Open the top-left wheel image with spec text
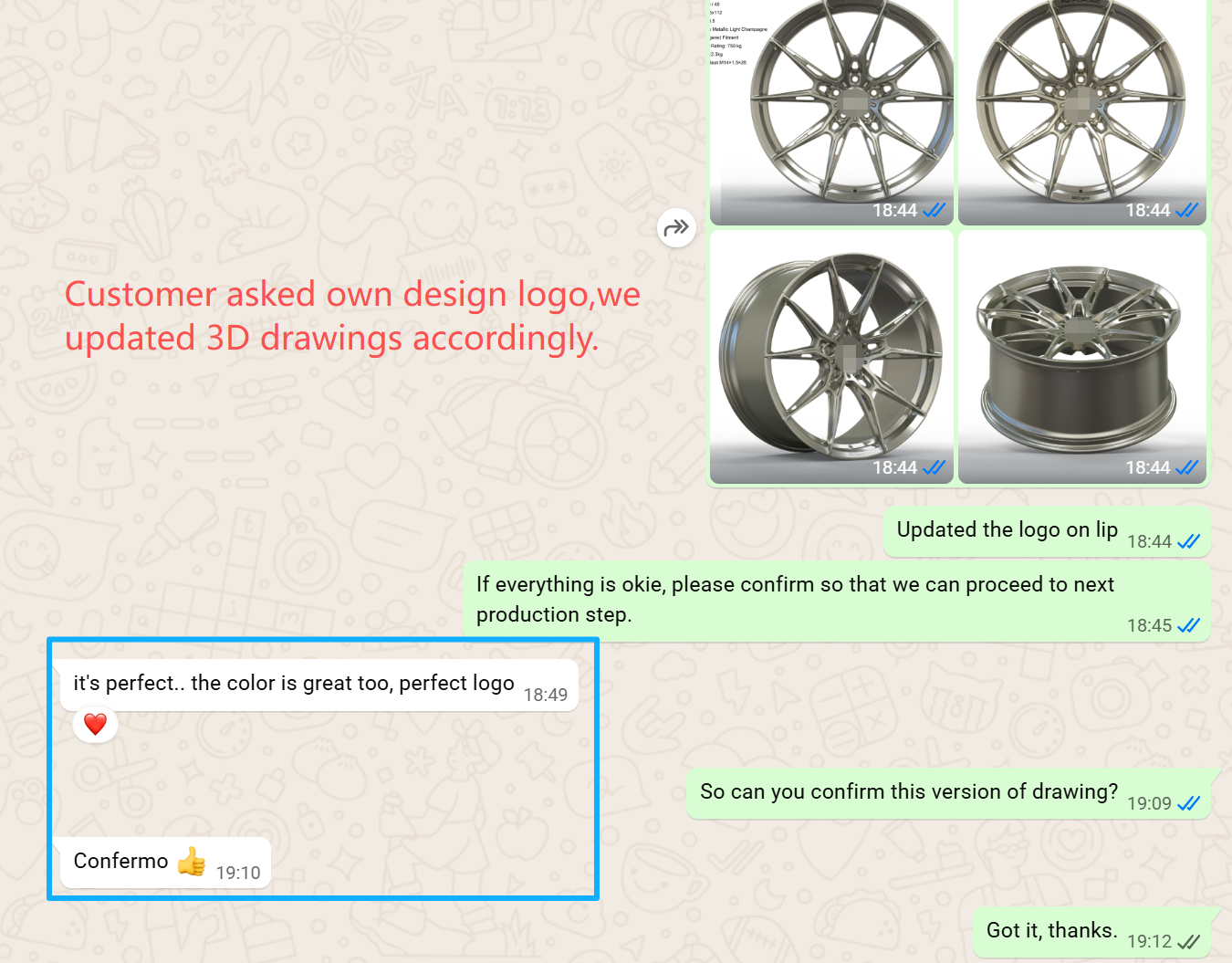 831,111
